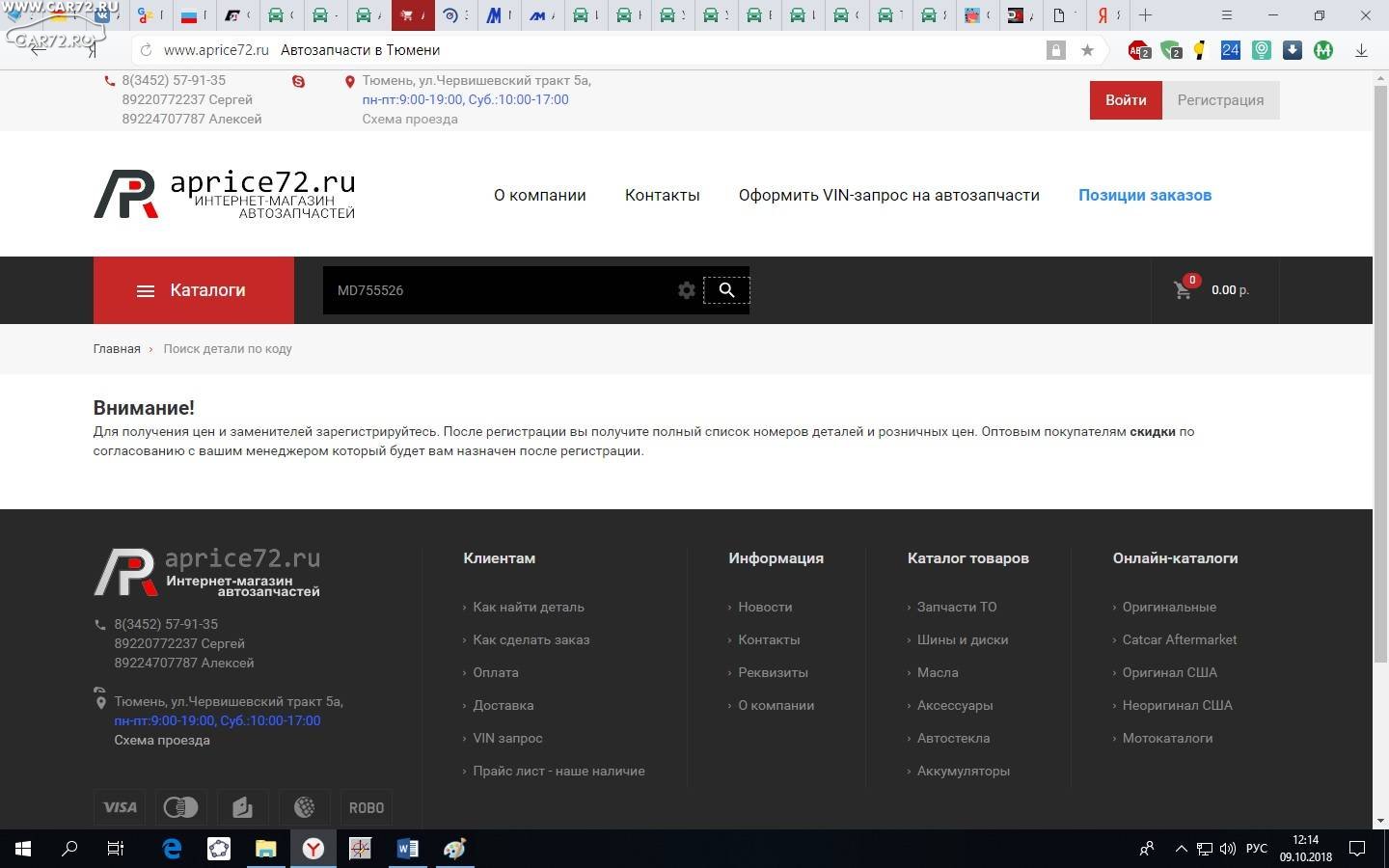The image size is (1389, 868).
Task: Click the Skype icon in header
Action: [298, 82]
